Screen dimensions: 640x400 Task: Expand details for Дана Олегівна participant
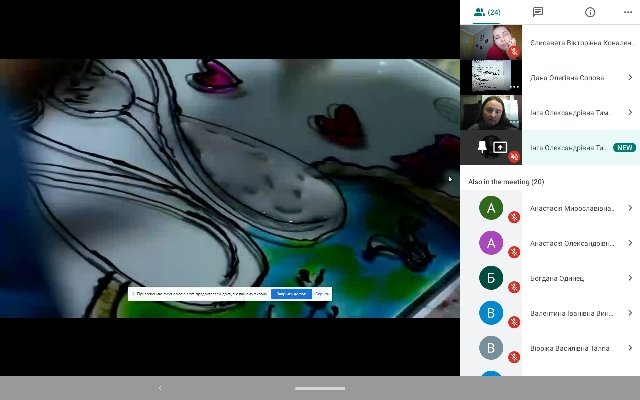pos(630,77)
